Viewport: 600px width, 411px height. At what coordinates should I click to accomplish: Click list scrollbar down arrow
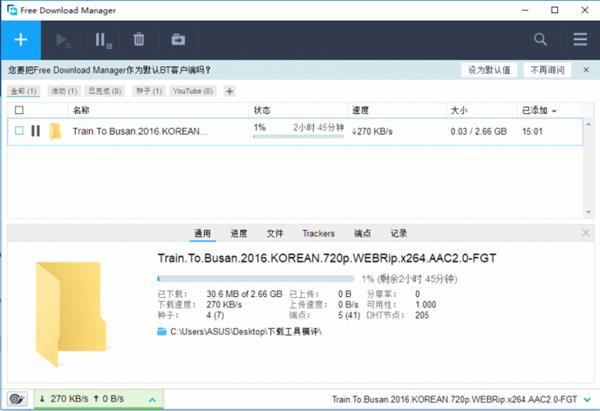coord(589,212)
